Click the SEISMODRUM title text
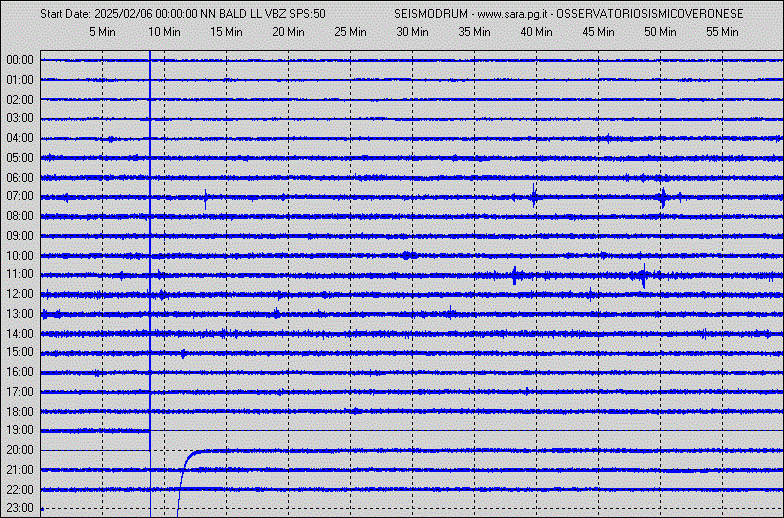This screenshot has width=784, height=518. click(x=431, y=14)
